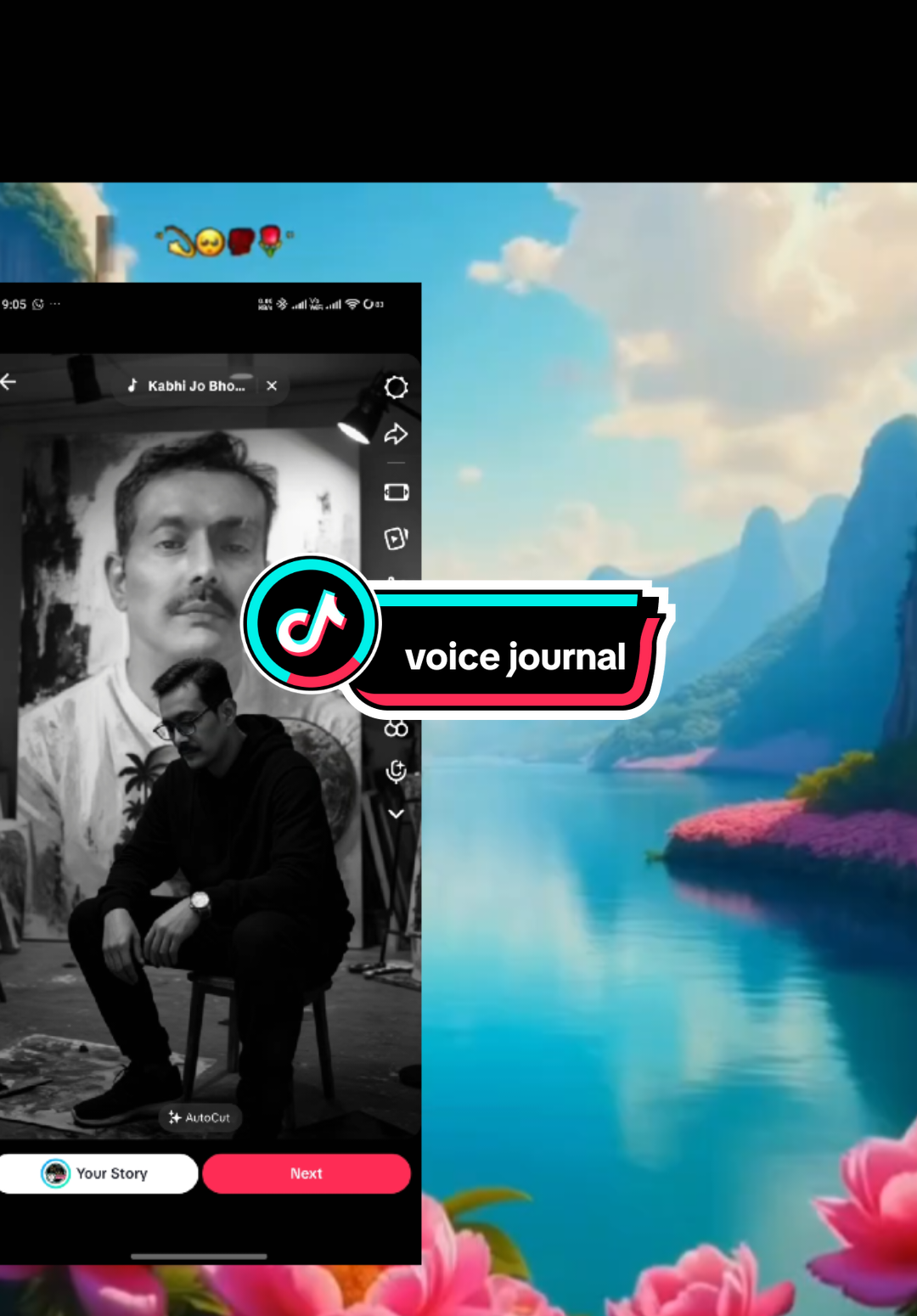Image resolution: width=917 pixels, height=1316 pixels.
Task: Remove the selected sound with the X
Action: (x=272, y=385)
